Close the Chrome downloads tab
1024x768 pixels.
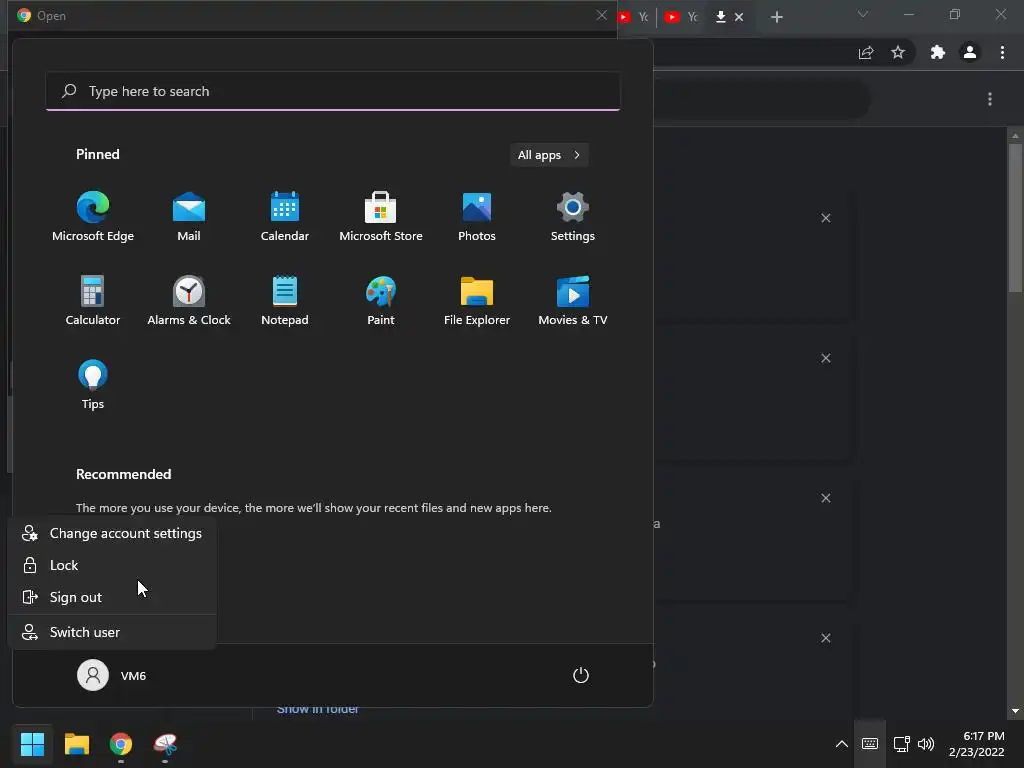click(x=739, y=17)
